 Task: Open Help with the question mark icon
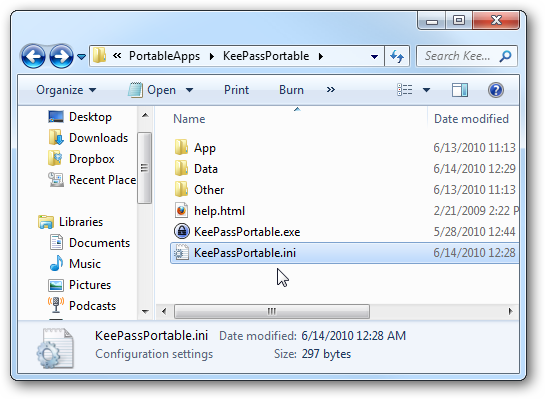coord(496,90)
